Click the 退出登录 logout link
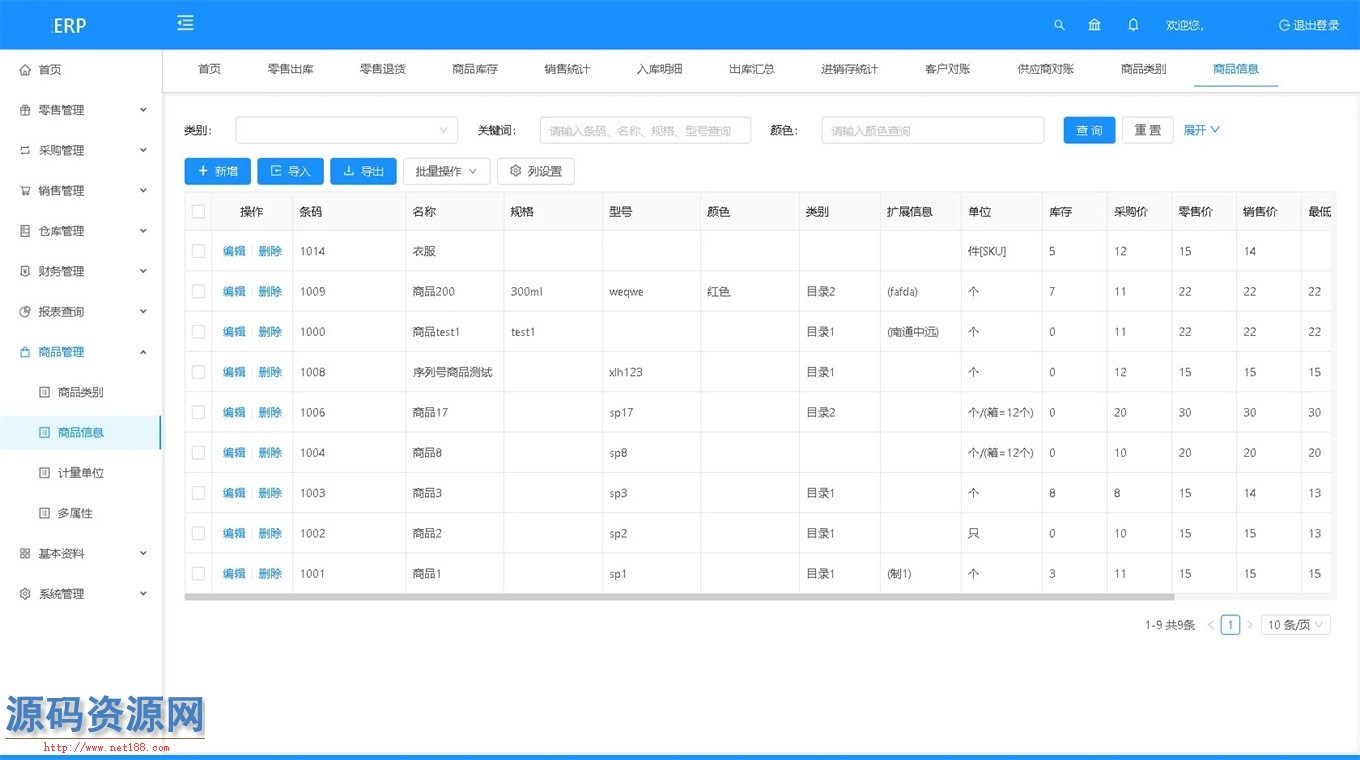This screenshot has height=760, width=1360. click(1309, 25)
